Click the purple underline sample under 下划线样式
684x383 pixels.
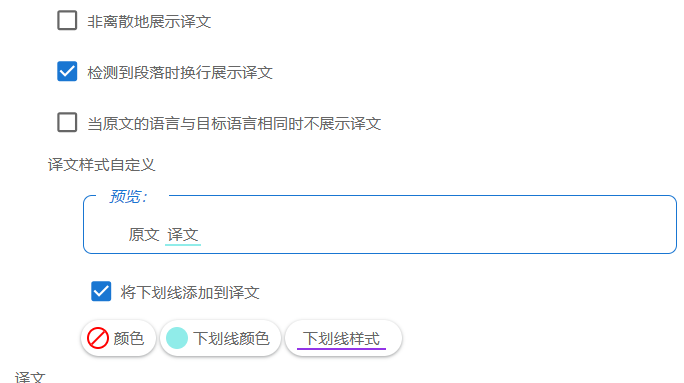click(x=342, y=349)
